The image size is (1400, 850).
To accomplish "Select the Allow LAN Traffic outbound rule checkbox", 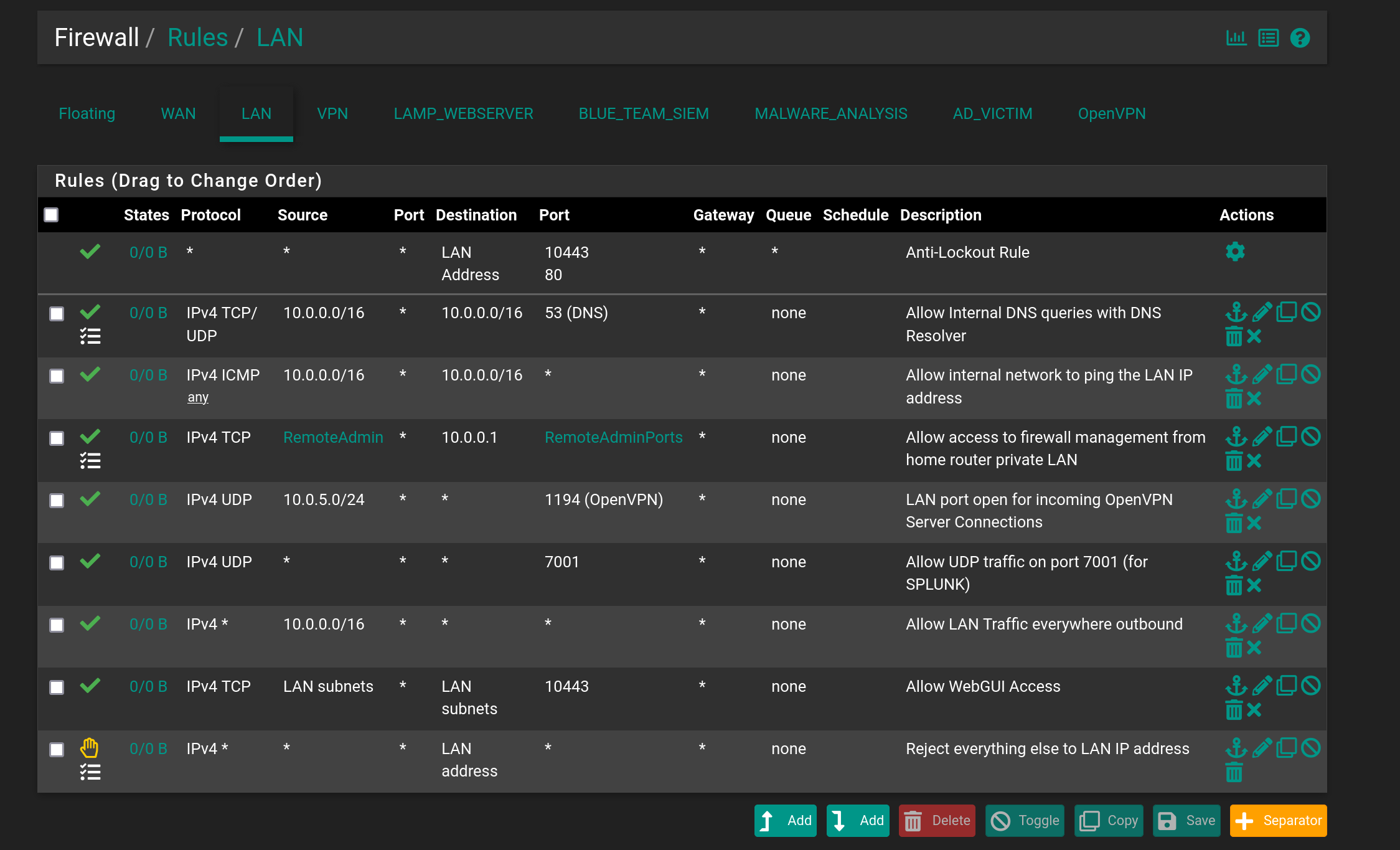I will (x=57, y=625).
